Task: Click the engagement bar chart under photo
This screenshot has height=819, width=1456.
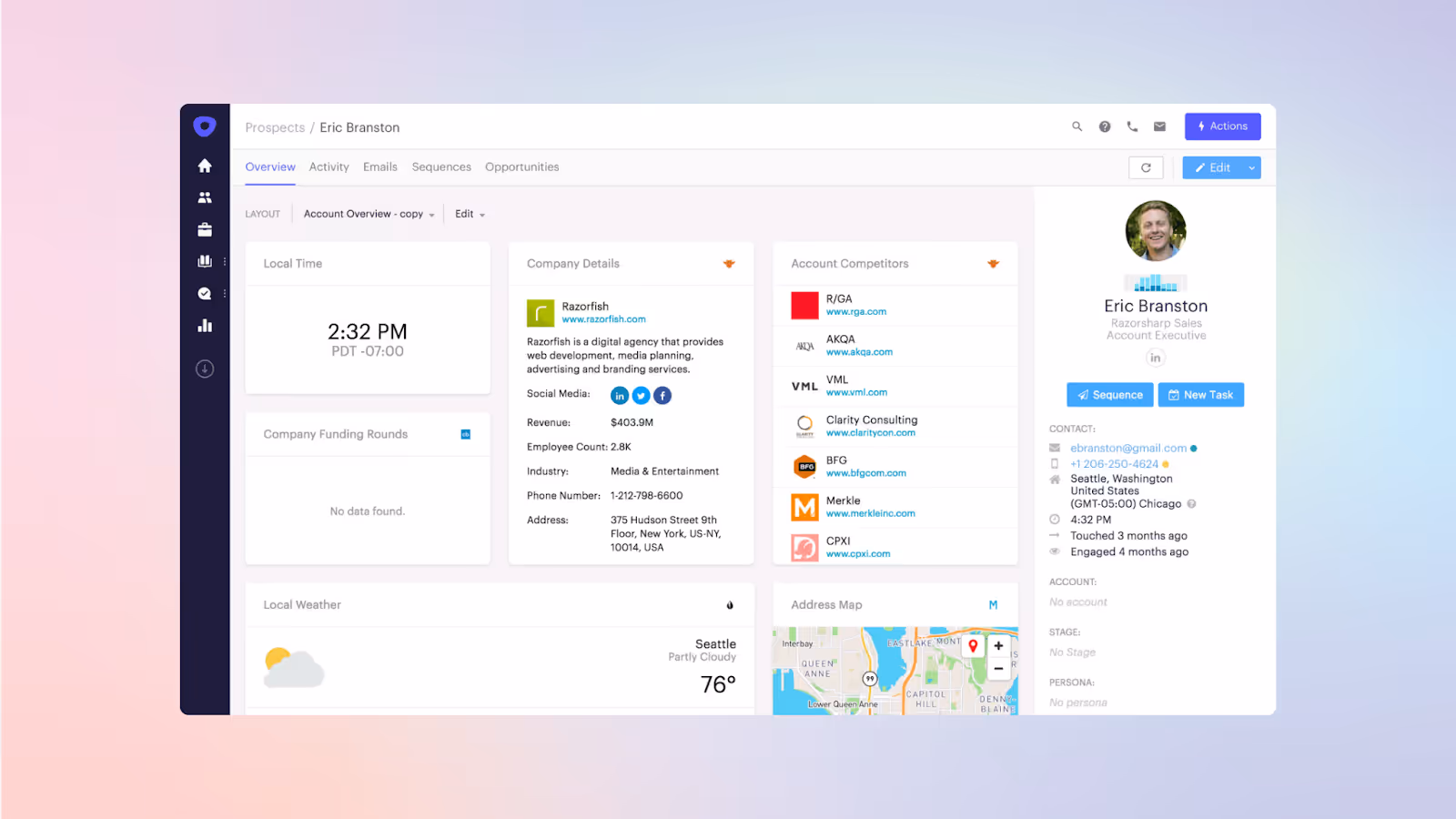Action: click(1156, 283)
